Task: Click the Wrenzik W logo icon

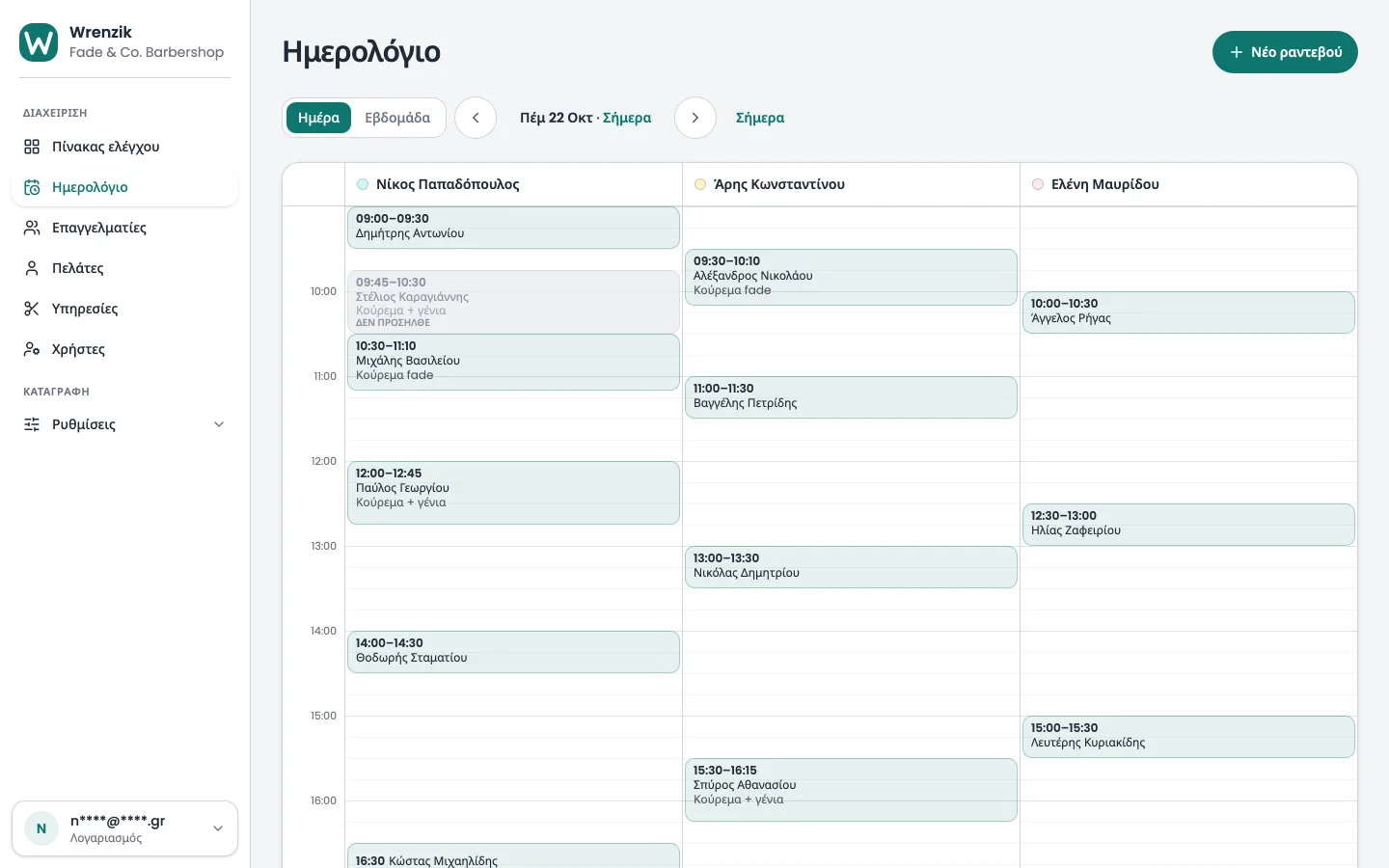Action: [x=39, y=42]
